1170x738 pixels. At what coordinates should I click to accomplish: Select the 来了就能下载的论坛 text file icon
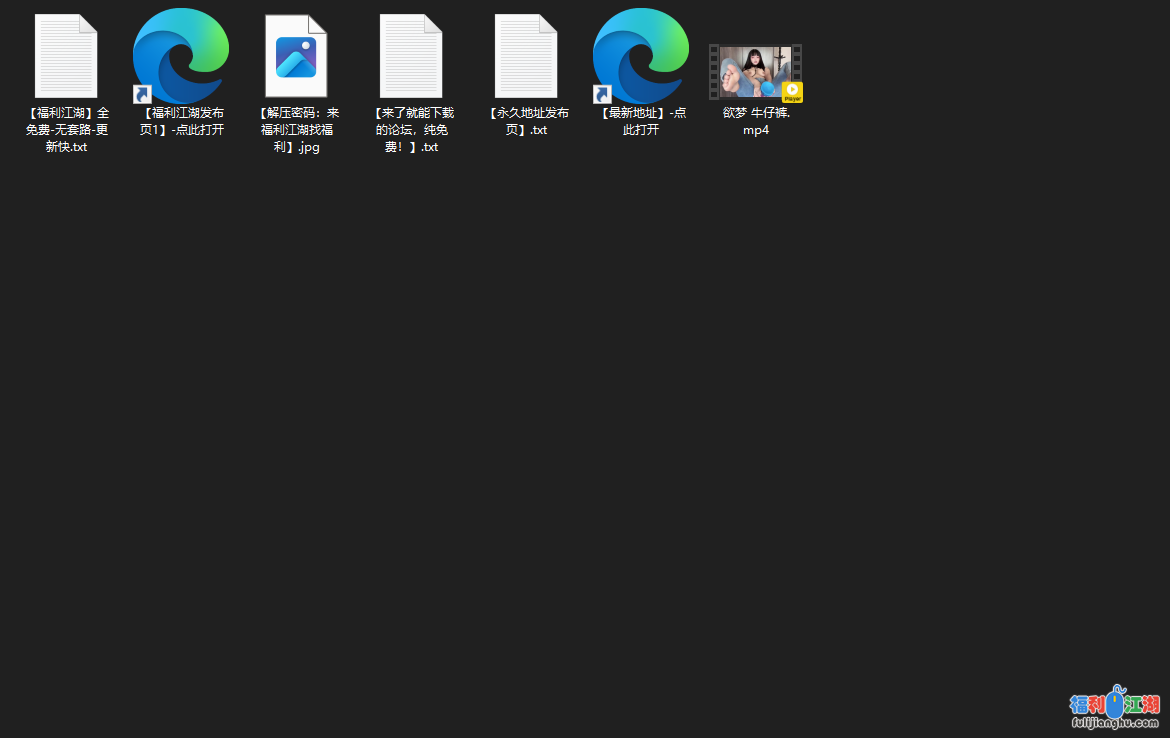(411, 56)
